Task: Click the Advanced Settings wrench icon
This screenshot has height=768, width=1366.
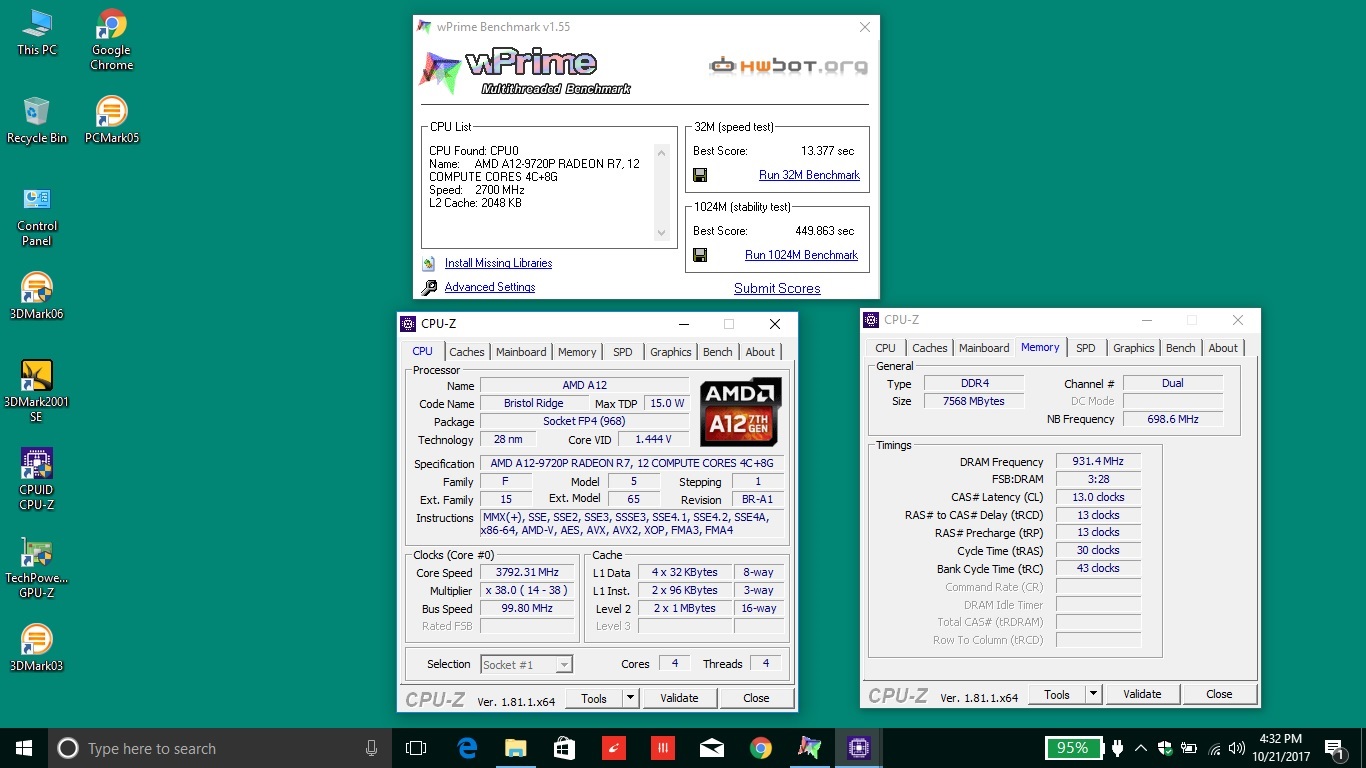Action: pyautogui.click(x=429, y=287)
